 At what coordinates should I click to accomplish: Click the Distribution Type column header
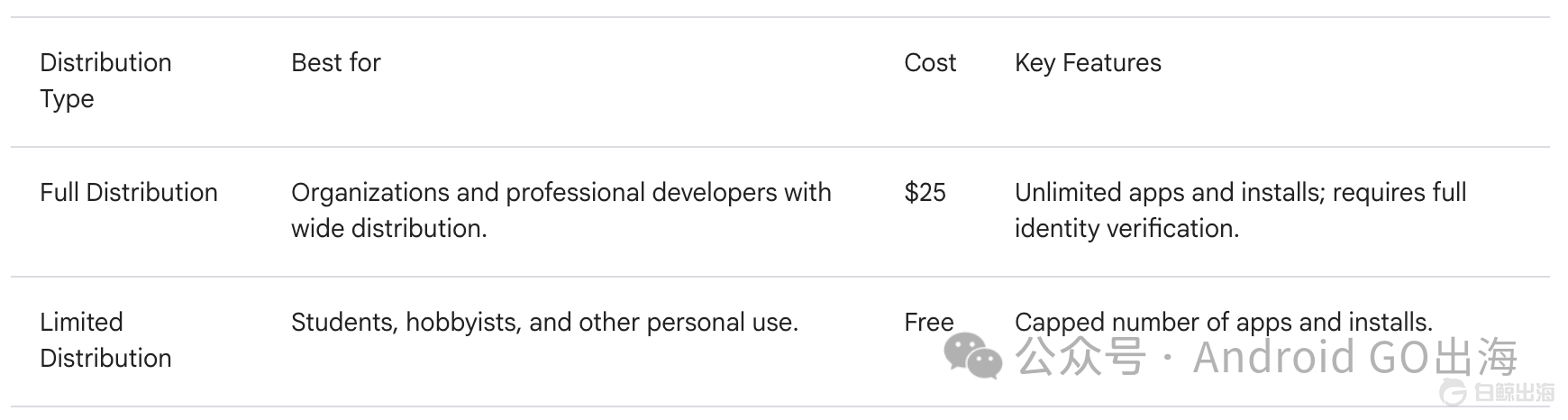coord(105,63)
